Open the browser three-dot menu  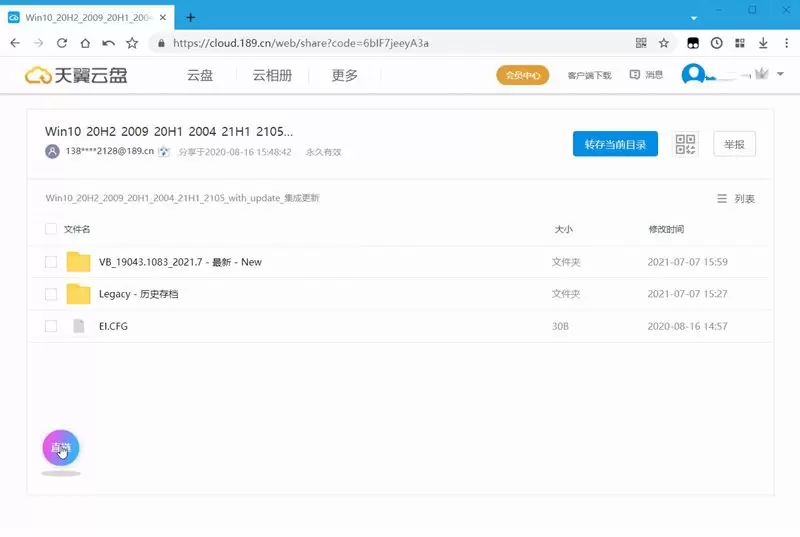pos(787,43)
